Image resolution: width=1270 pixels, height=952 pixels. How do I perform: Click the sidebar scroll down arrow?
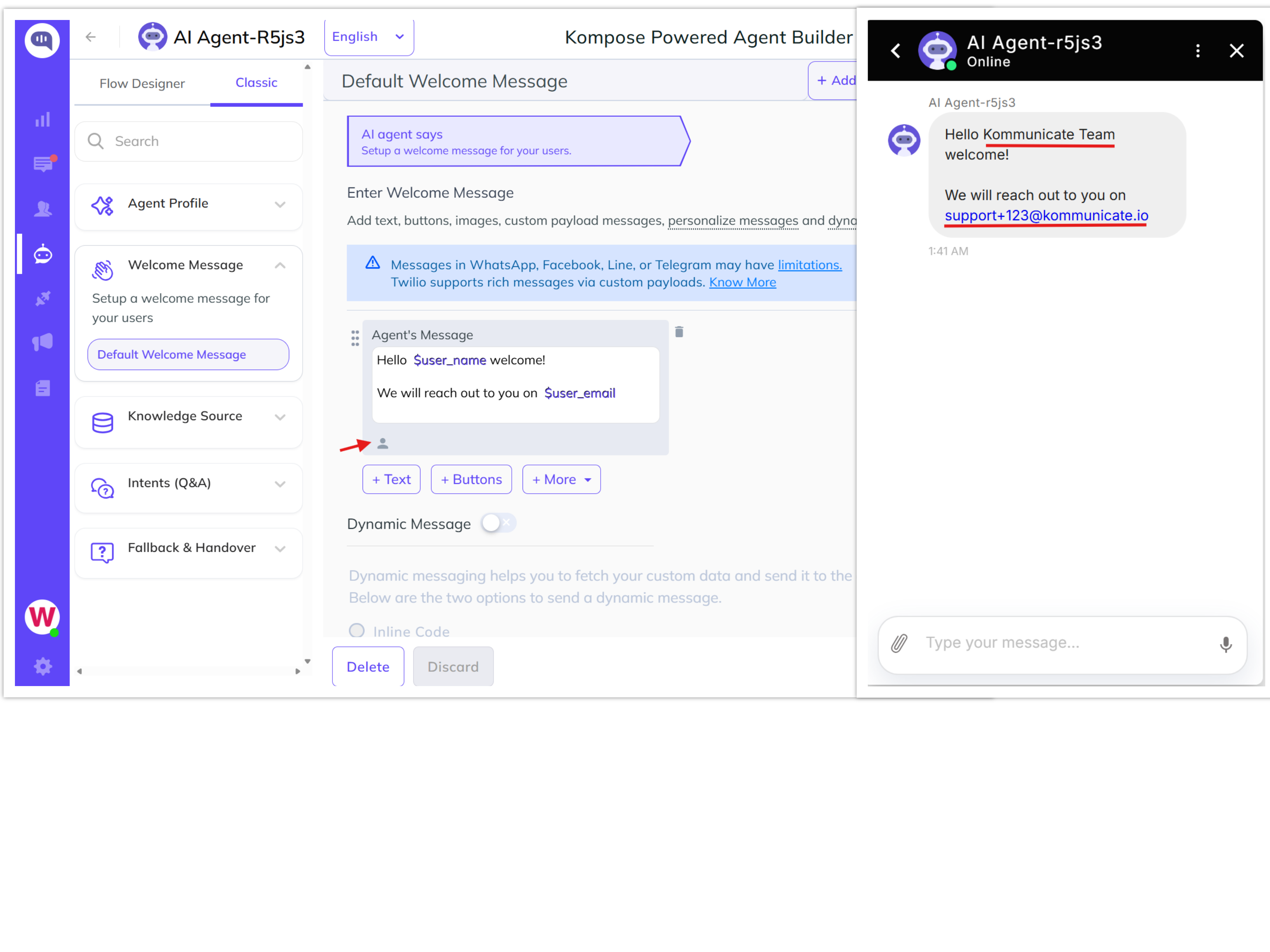click(x=308, y=662)
